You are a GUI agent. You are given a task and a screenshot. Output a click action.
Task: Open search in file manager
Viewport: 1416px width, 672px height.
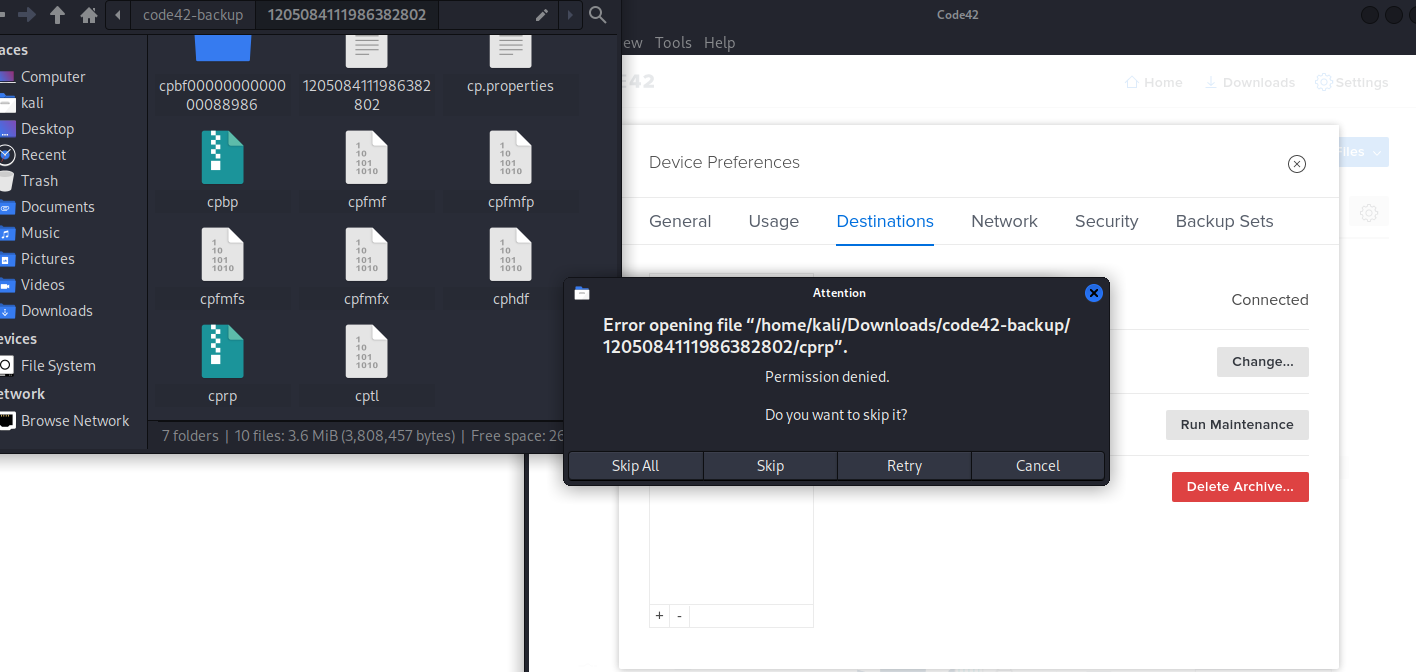598,15
